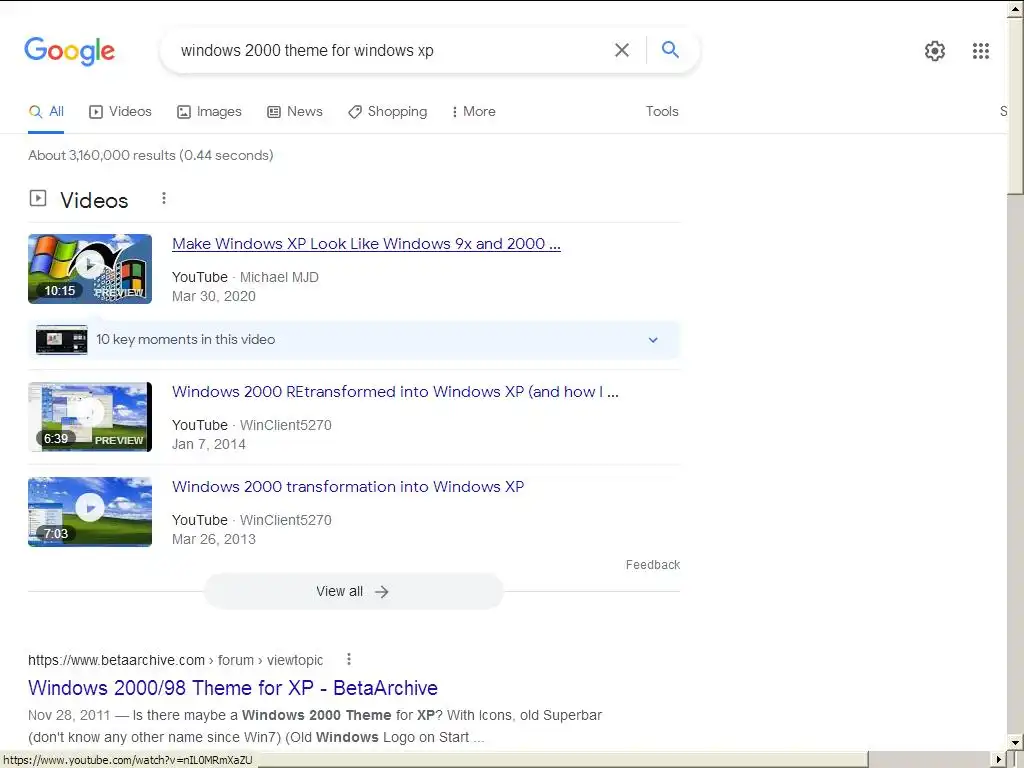Click the Videos section heading icon
The image size is (1024, 768).
pyautogui.click(x=38, y=198)
